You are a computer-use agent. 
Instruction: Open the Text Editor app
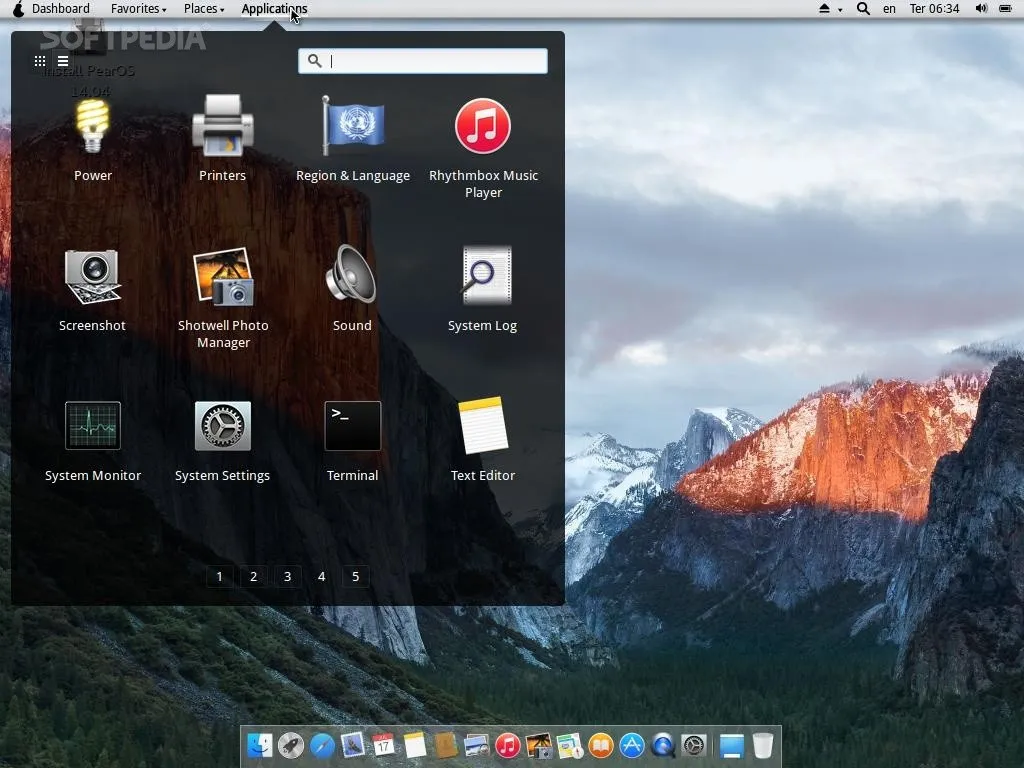click(483, 427)
